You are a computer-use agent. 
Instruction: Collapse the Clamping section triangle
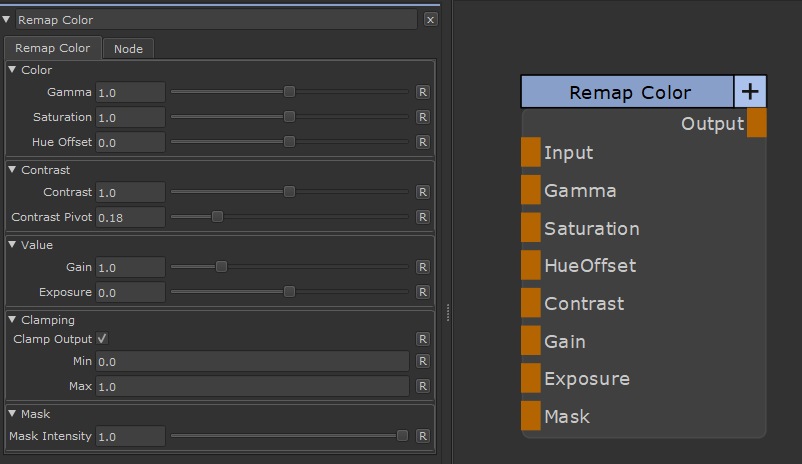click(12, 320)
